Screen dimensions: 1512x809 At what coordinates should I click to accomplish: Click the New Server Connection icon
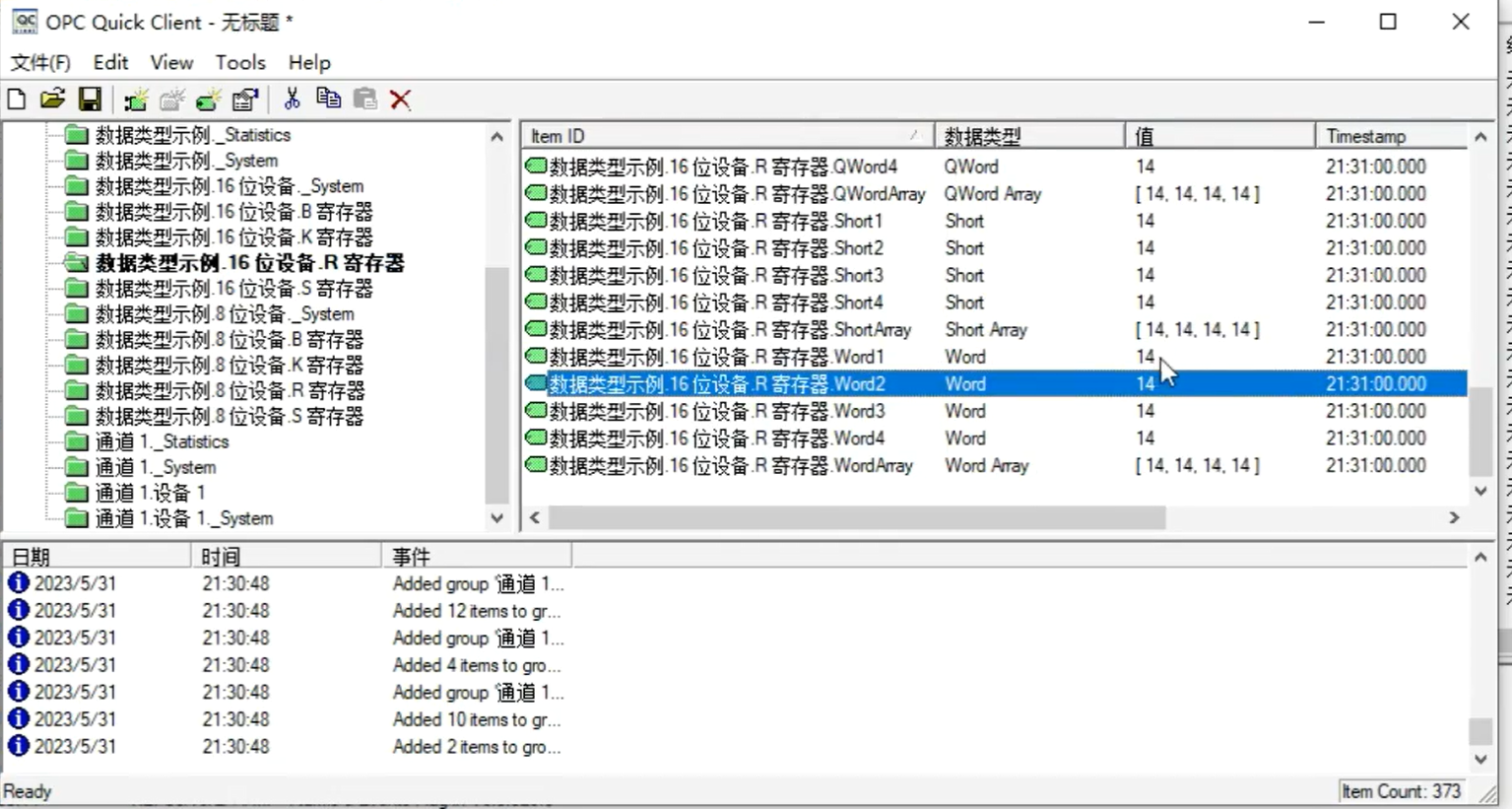point(136,99)
